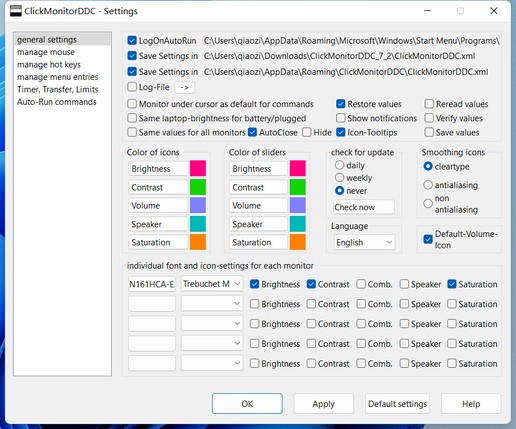Expand the fourth monitor row font dropdown
The width and height of the screenshot is (516, 429).
(212, 343)
